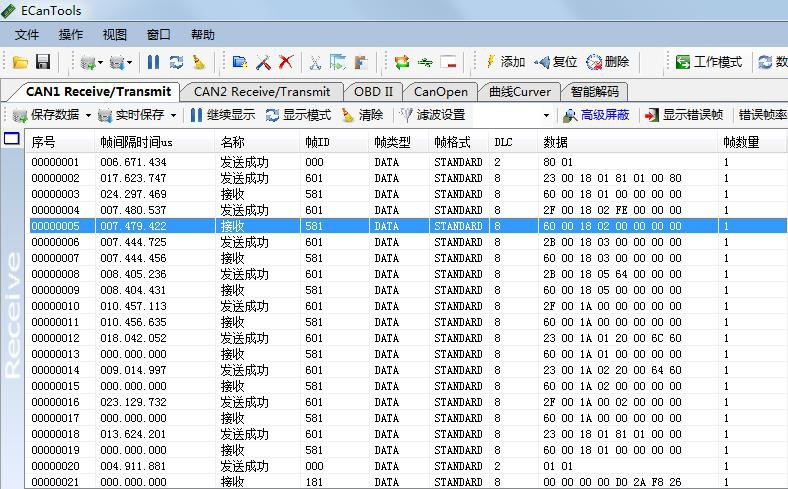Expand the 保存数据 dropdown arrow
Image resolution: width=788 pixels, height=489 pixels.
tap(88, 116)
